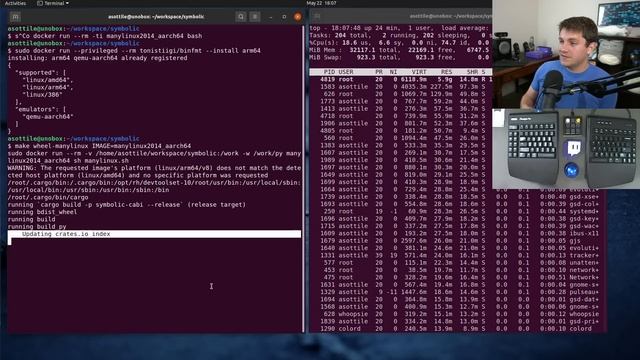Image resolution: width=640 pixels, height=360 pixels.
Task: Click the left terminal title asottile@unobox
Action: [156, 17]
